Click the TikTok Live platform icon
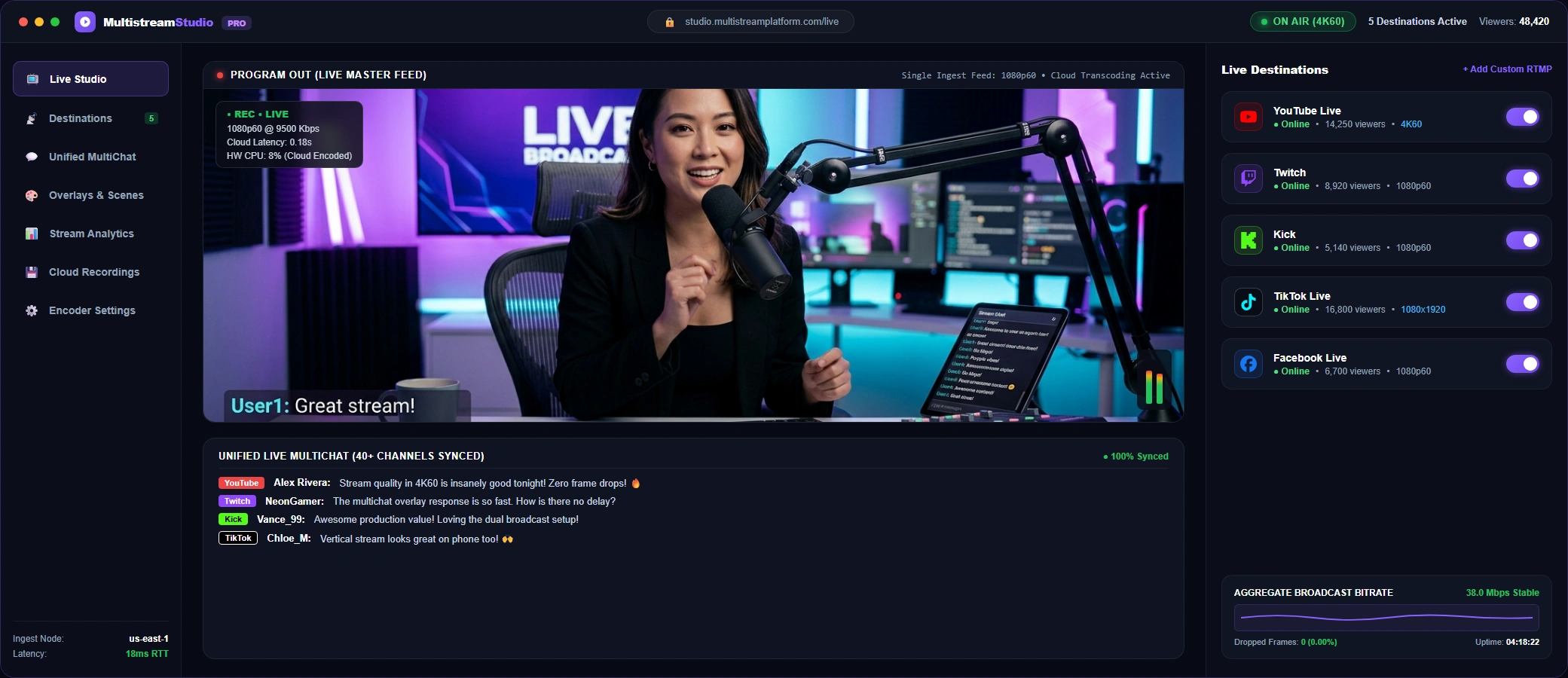The width and height of the screenshot is (1568, 678). (1249, 302)
